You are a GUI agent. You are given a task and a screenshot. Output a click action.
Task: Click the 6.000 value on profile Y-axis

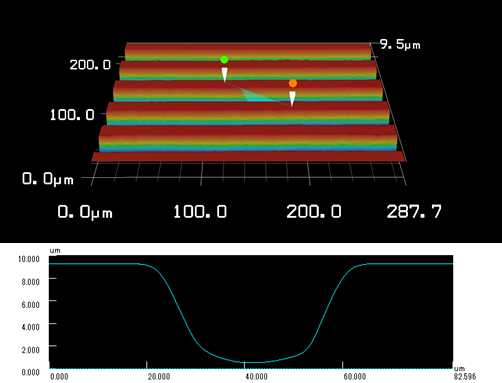tap(30, 304)
